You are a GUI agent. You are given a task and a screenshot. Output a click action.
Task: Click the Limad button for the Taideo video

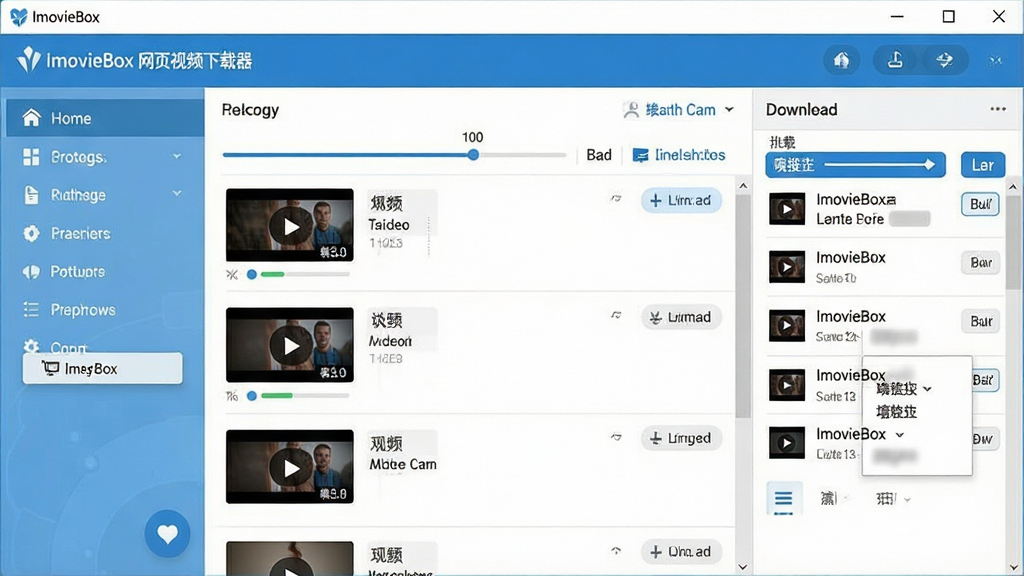(681, 200)
